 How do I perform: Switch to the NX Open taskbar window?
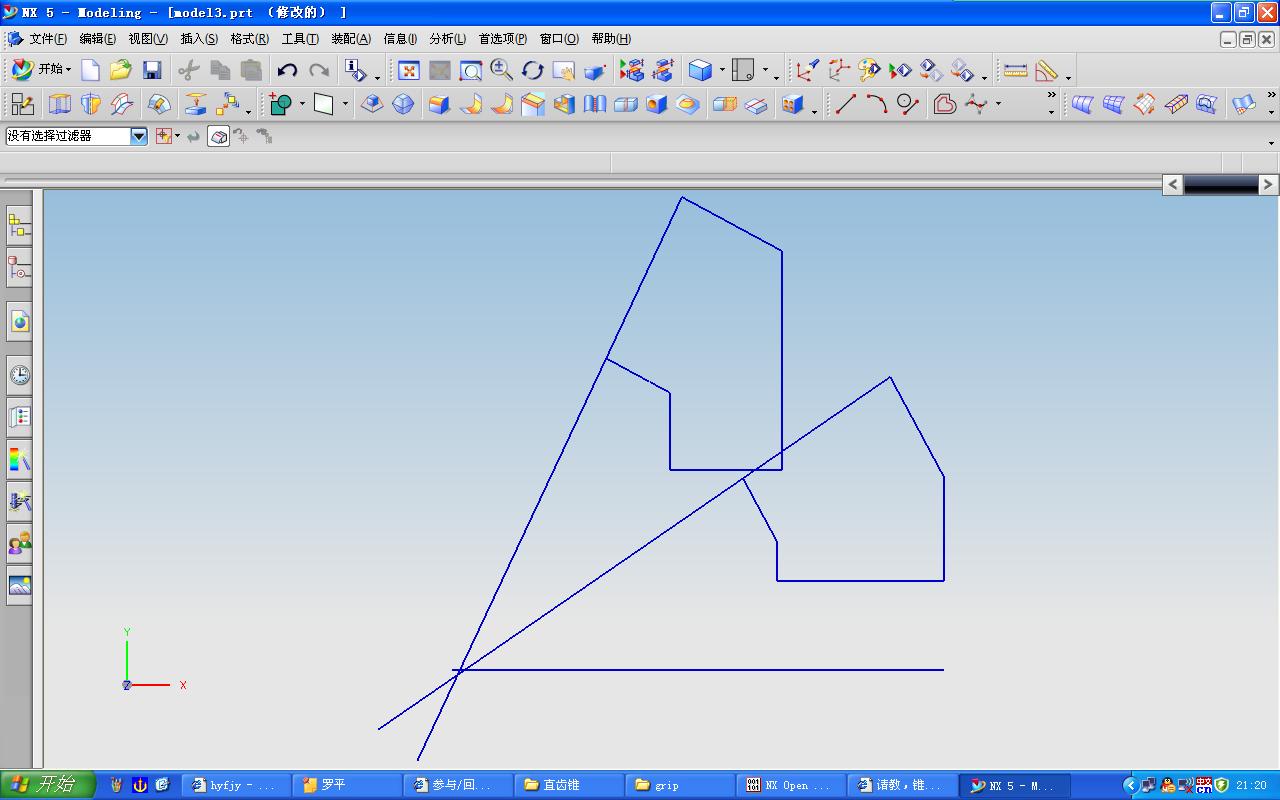791,786
